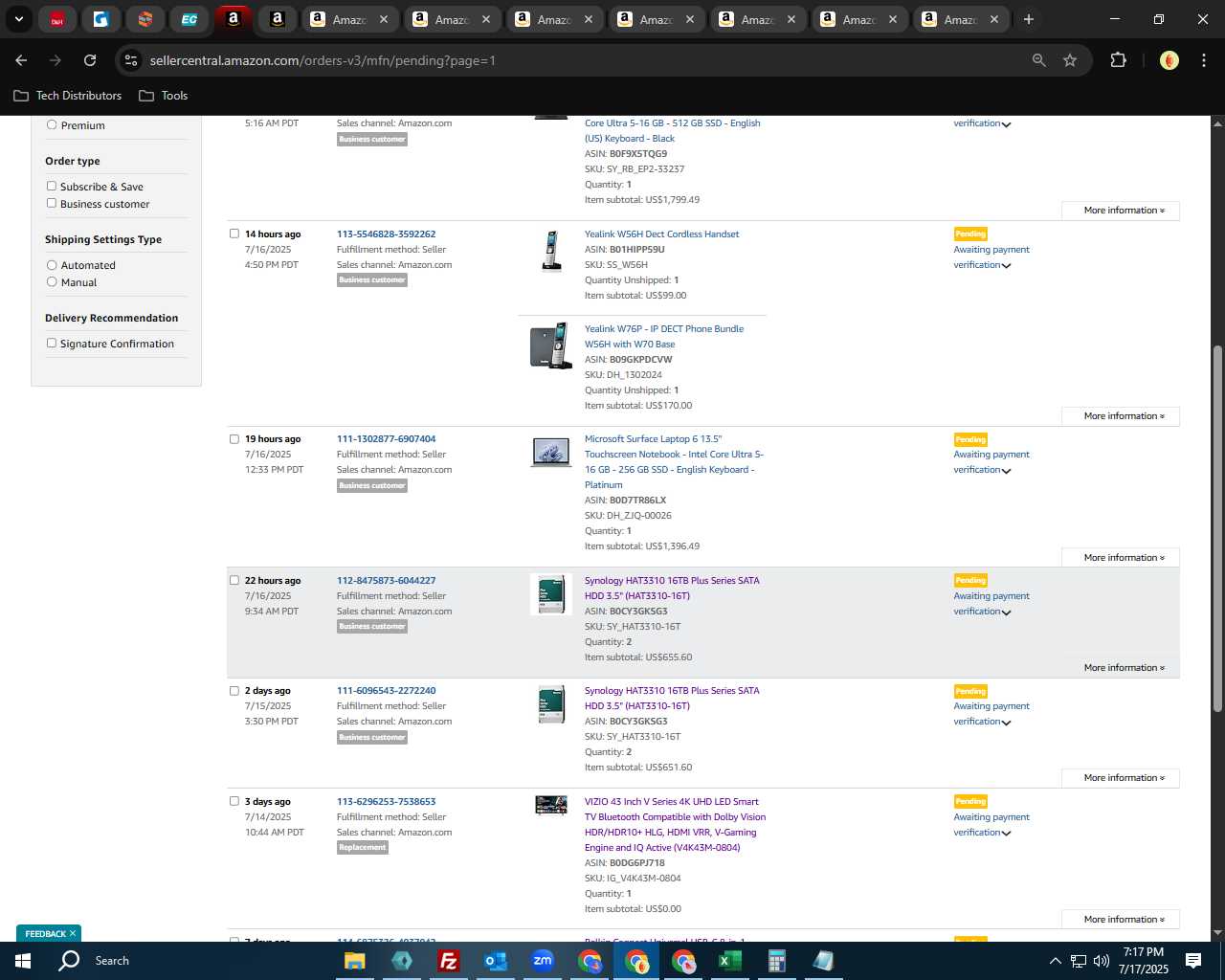The height and width of the screenshot is (980, 1225).
Task: Bookmark this page with the star icon
Action: 1070,60
